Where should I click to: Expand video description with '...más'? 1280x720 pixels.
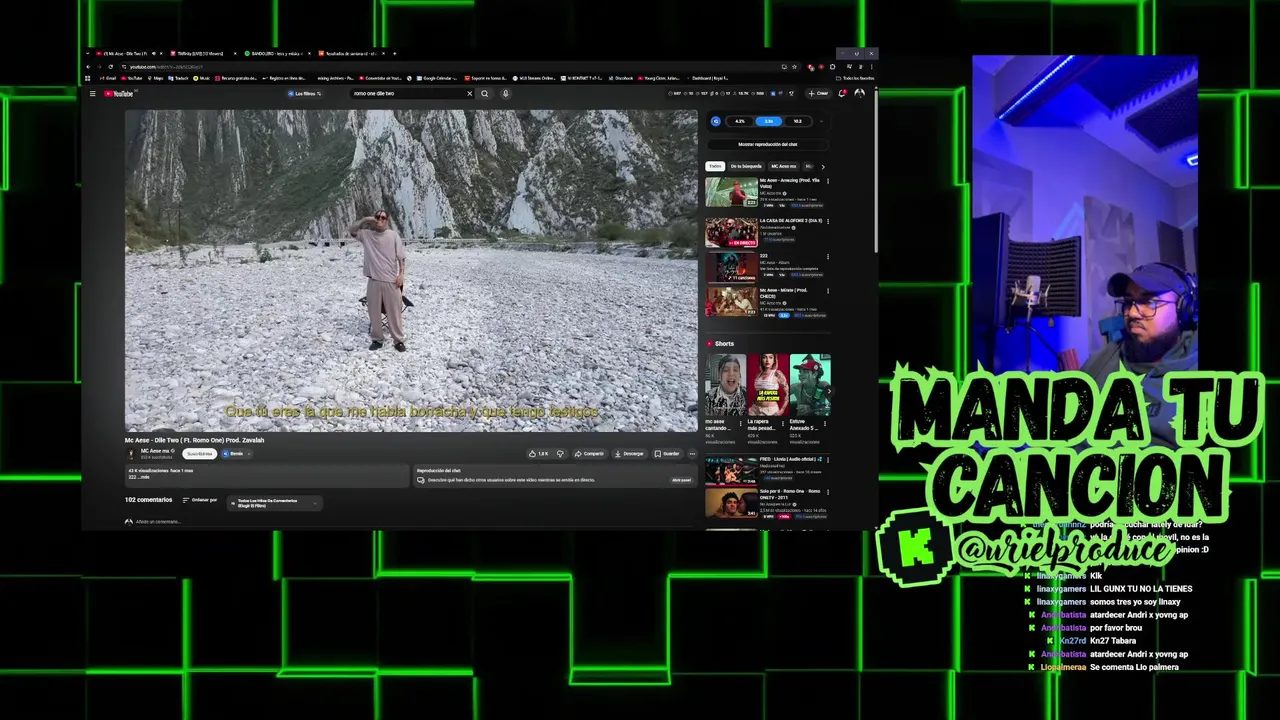point(144,477)
